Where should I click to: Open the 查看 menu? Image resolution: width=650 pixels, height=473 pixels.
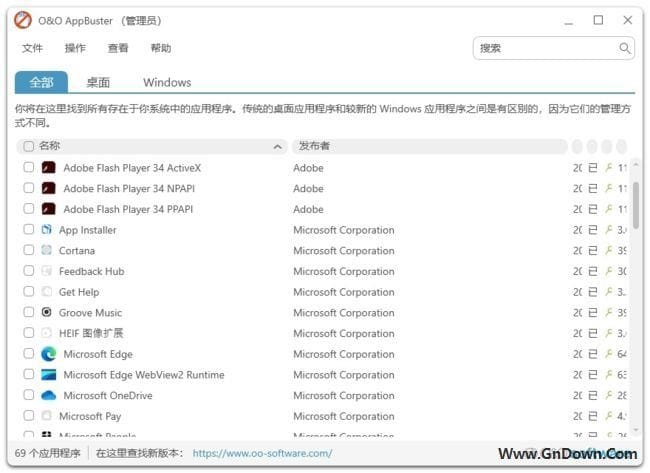(118, 48)
